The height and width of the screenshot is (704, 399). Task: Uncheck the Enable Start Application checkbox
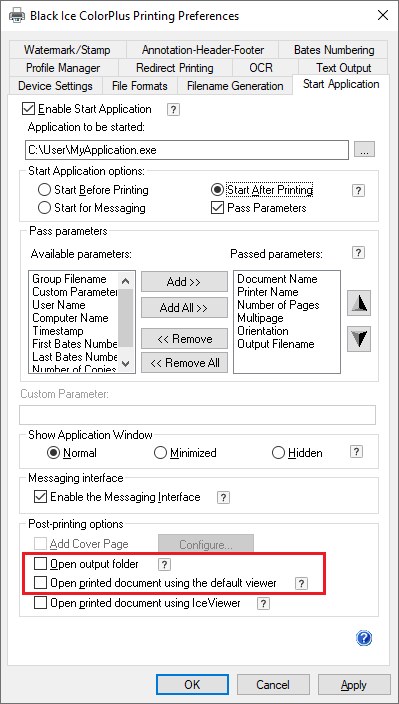[x=29, y=109]
